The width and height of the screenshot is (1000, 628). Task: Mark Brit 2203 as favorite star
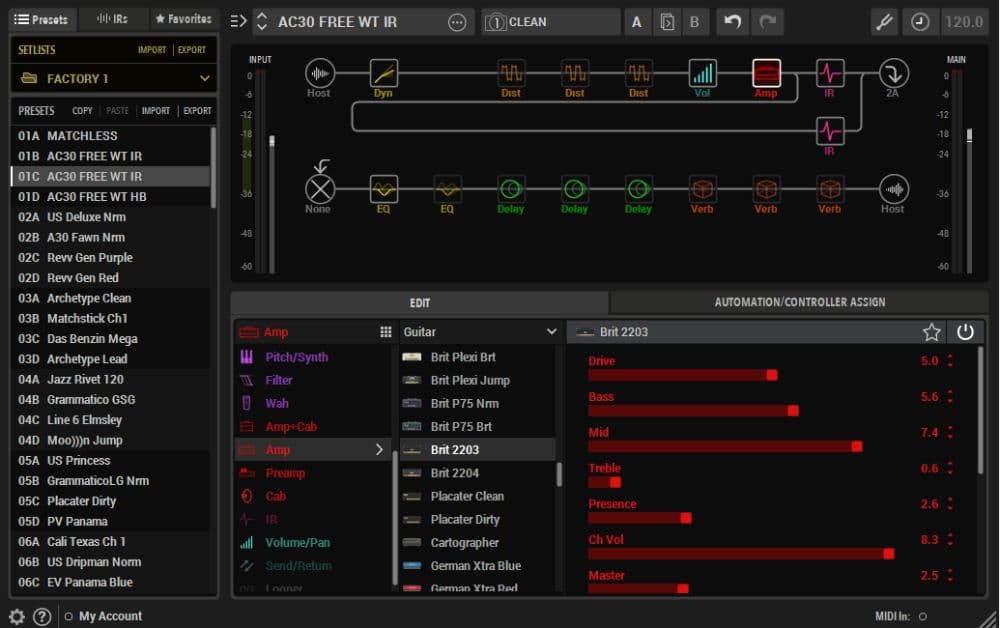click(x=932, y=332)
